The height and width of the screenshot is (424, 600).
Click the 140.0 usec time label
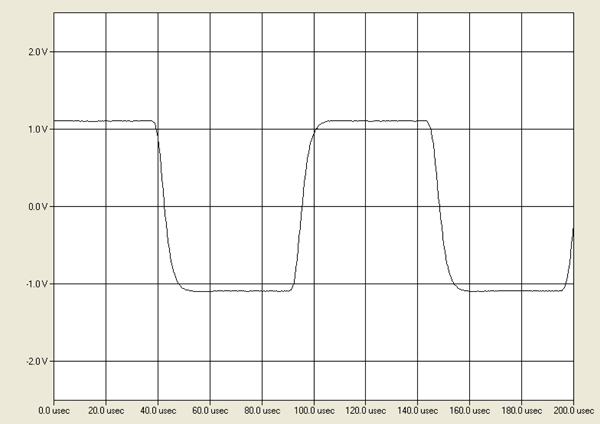pyautogui.click(x=417, y=411)
